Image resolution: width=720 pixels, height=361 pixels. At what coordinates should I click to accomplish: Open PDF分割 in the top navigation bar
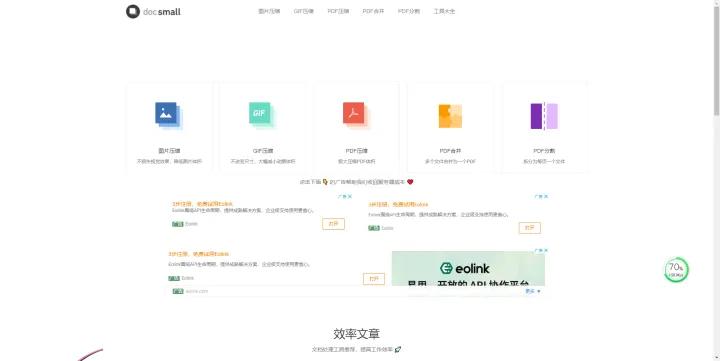pyautogui.click(x=409, y=11)
